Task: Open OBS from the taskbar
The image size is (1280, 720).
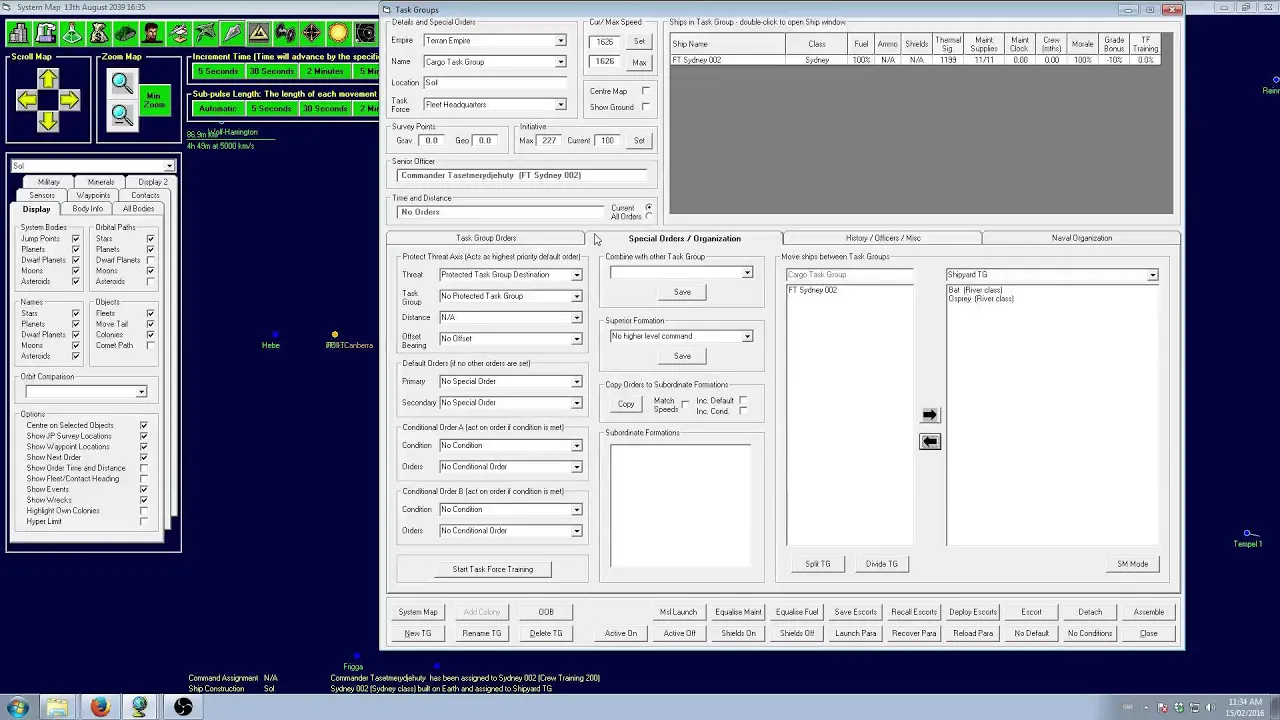Action: (183, 707)
